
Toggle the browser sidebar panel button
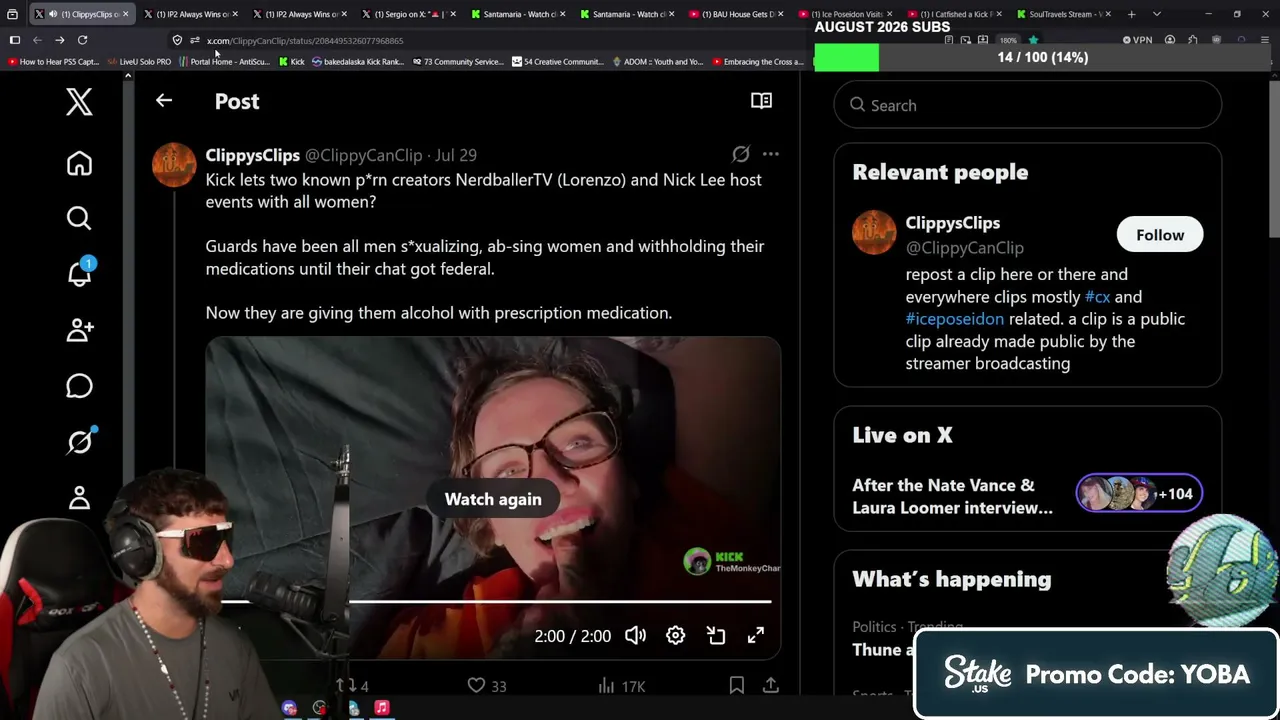(14, 40)
